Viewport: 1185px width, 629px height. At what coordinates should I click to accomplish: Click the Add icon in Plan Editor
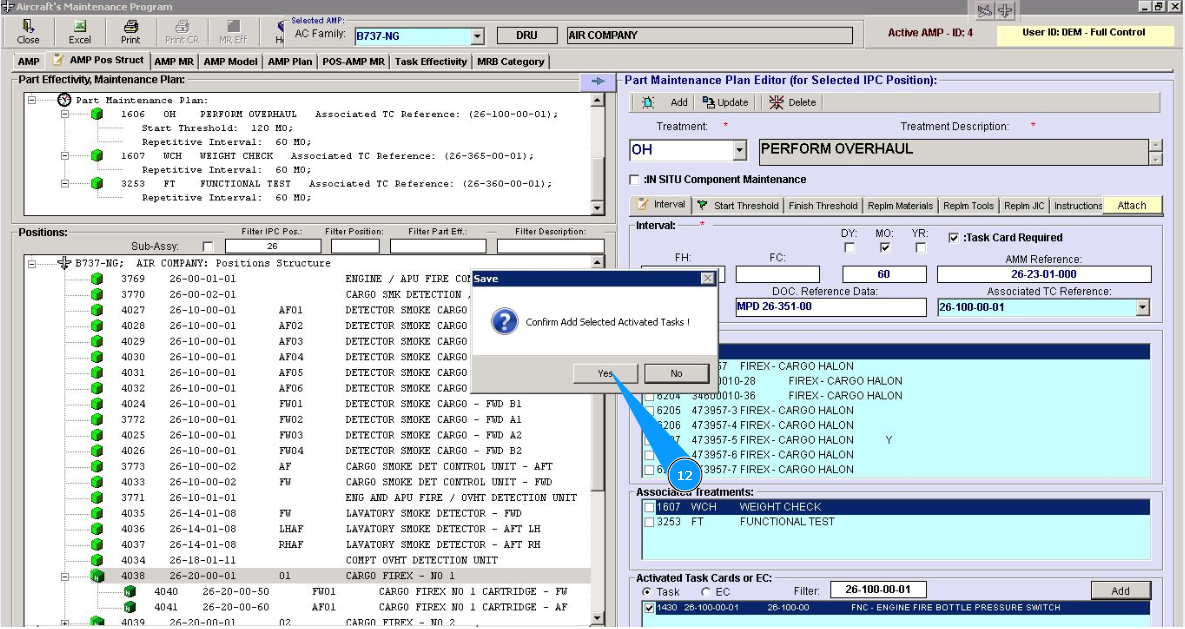pyautogui.click(x=648, y=102)
